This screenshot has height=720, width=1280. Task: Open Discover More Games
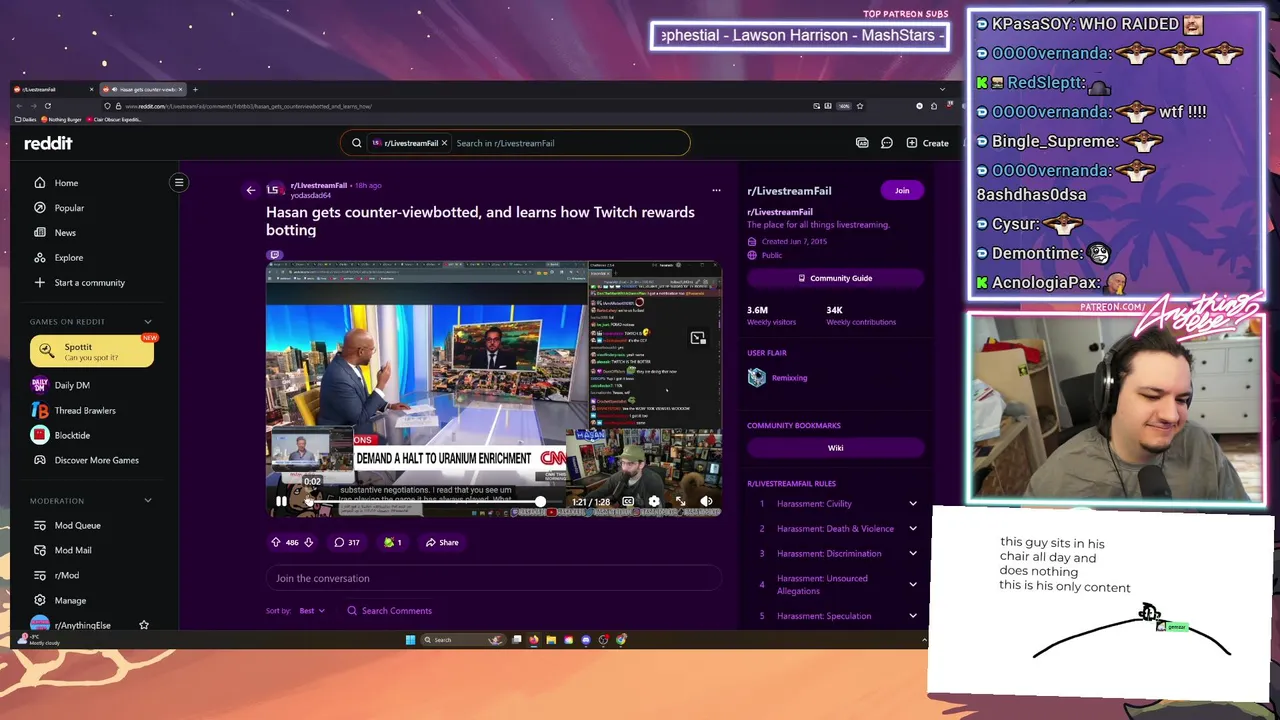[x=86, y=460]
